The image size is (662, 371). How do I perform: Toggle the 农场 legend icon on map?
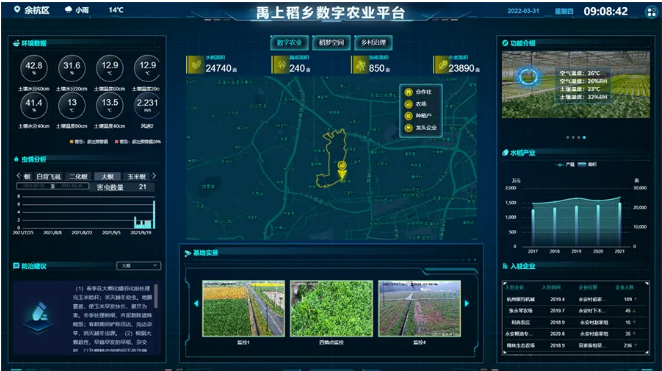(x=408, y=104)
